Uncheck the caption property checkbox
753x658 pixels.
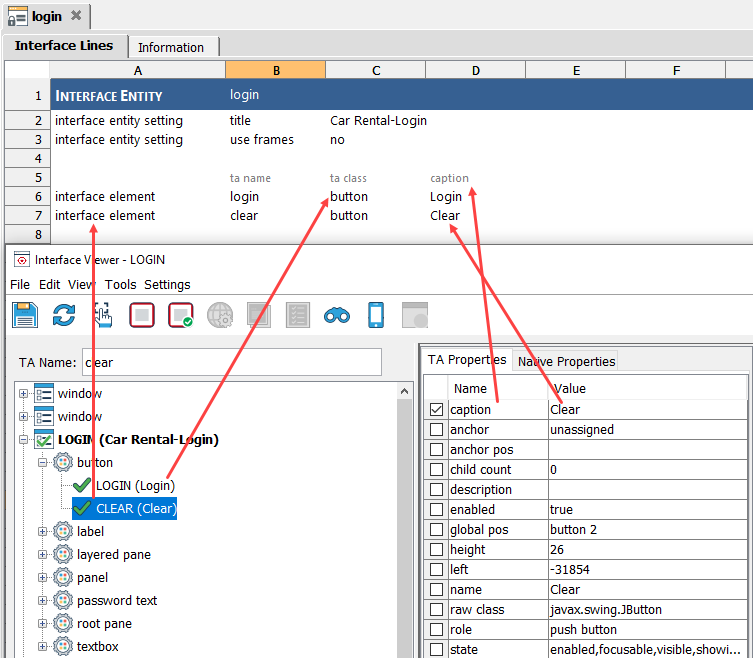436,409
